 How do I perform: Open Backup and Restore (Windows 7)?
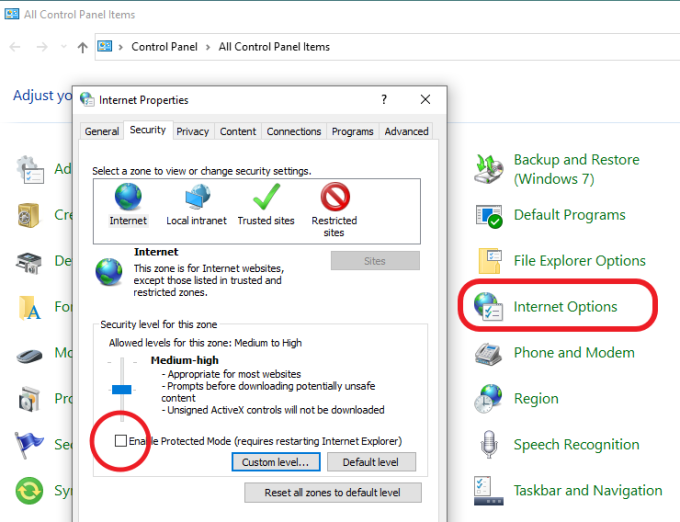point(575,169)
